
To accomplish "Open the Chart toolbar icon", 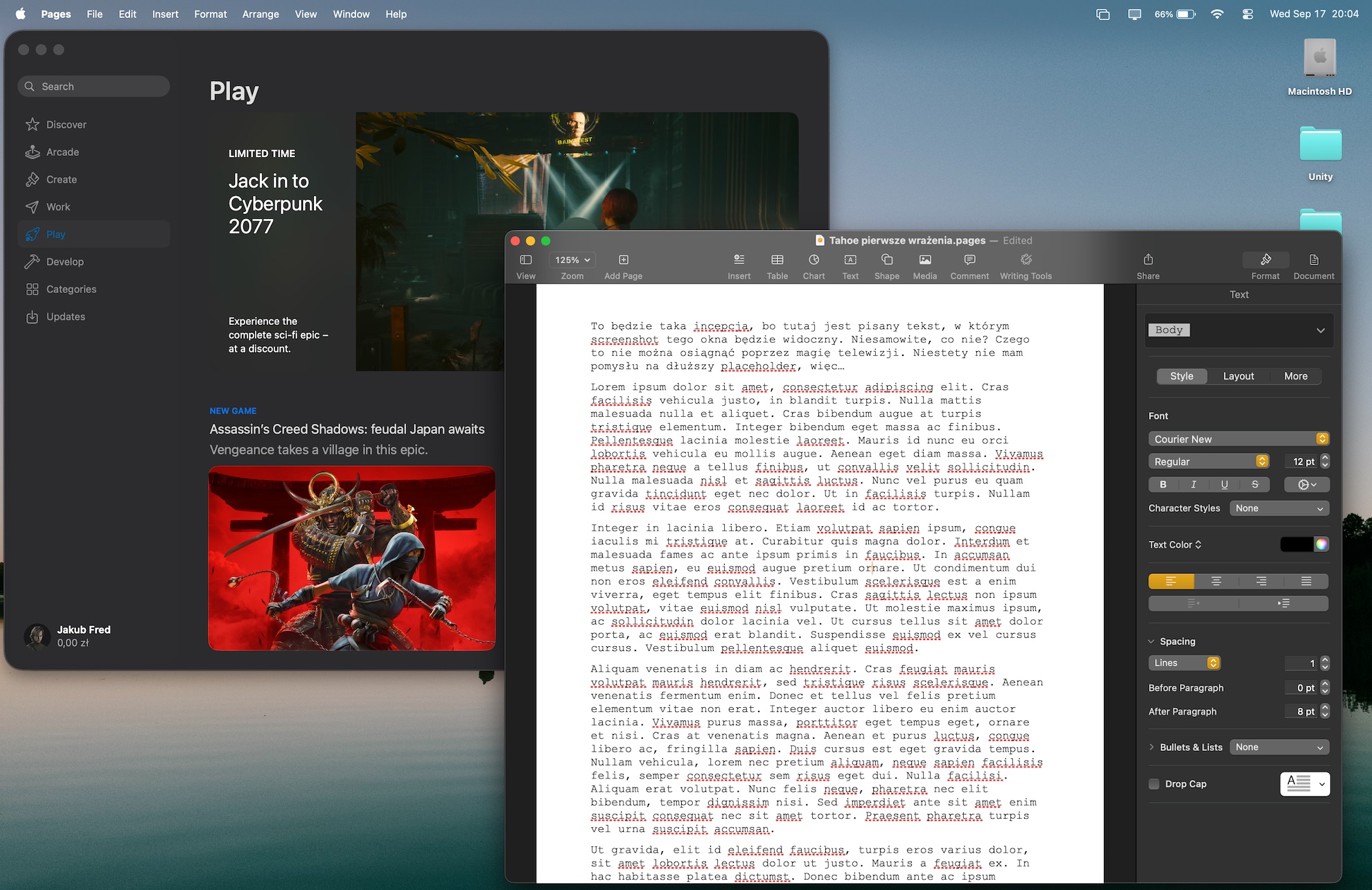I will click(x=813, y=260).
